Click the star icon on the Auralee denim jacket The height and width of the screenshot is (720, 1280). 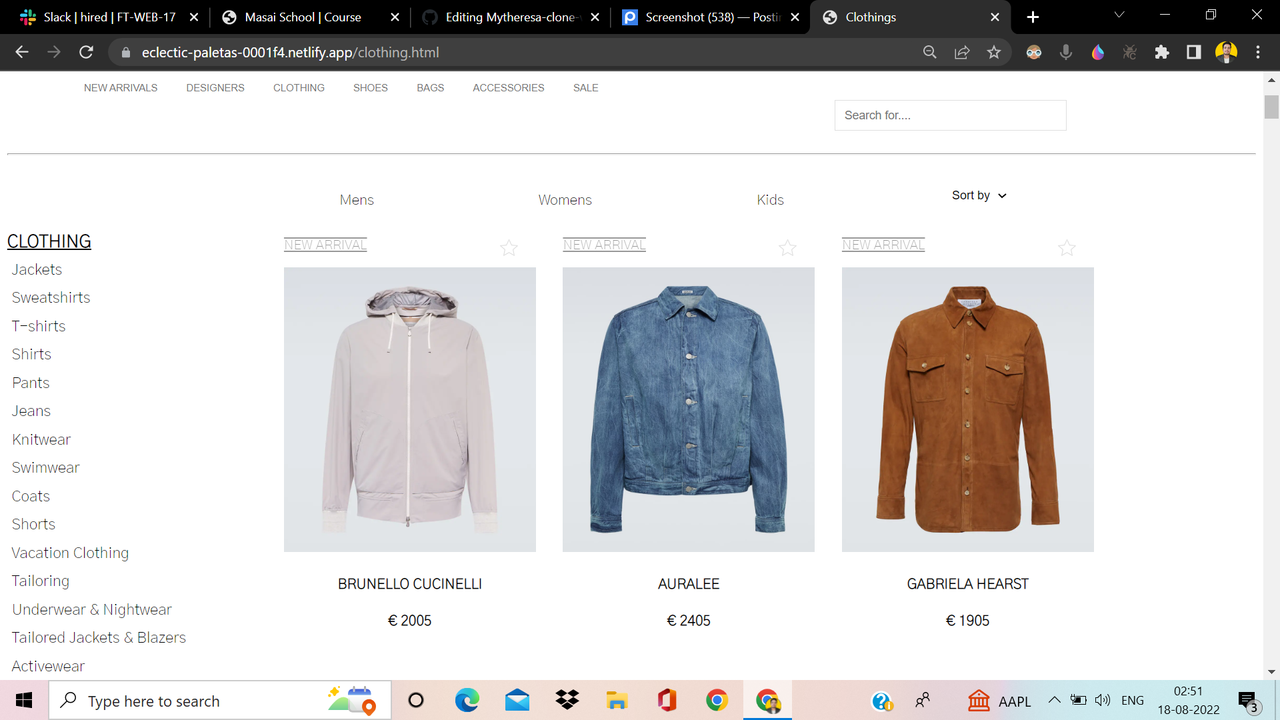(x=787, y=248)
